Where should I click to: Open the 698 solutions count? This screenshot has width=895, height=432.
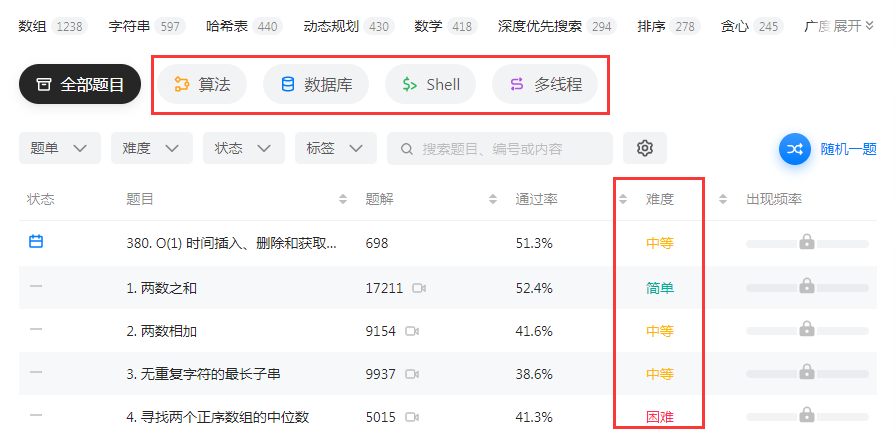coord(377,243)
